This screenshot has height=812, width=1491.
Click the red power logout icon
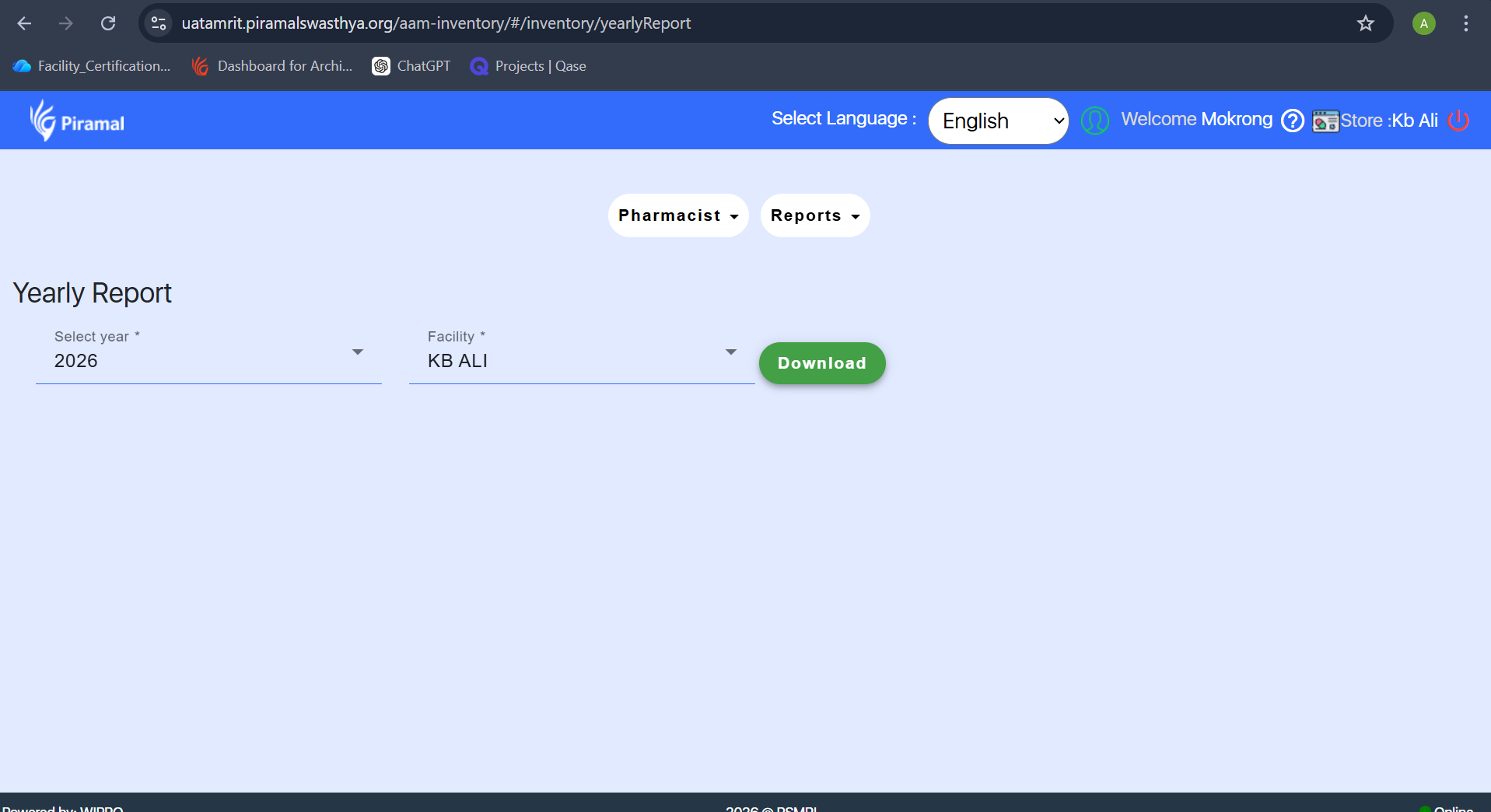pos(1458,121)
